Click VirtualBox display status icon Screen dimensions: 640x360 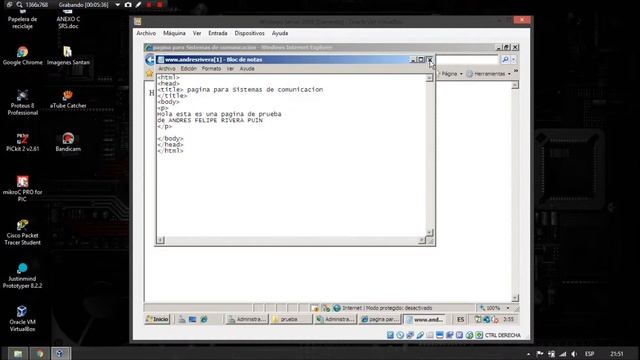[x=439, y=335]
